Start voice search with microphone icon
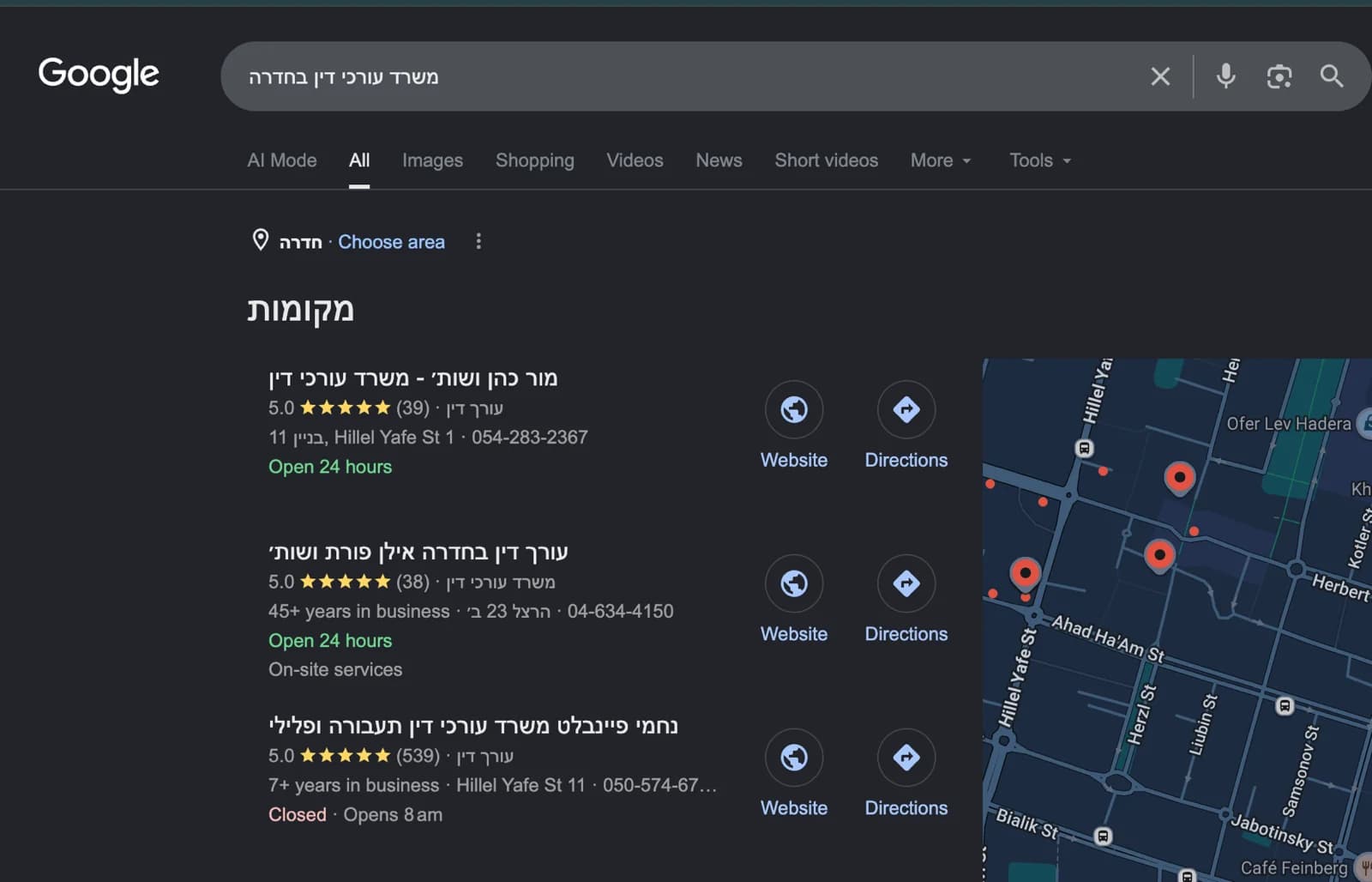This screenshot has height=882, width=1372. point(1225,76)
